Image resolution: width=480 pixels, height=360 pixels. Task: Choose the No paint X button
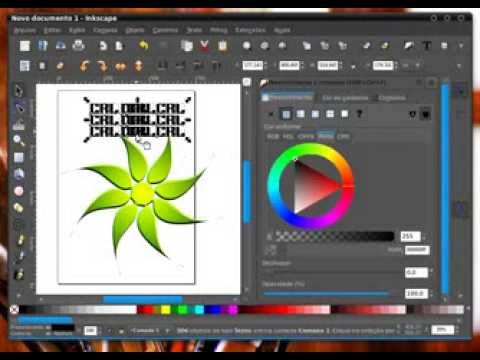tap(271, 115)
